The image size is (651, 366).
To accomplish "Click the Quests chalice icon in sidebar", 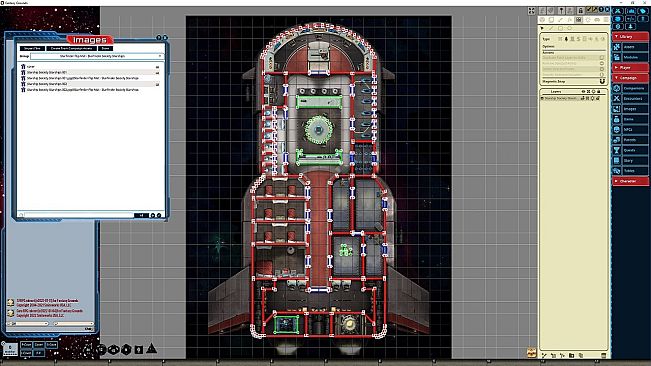I will coord(617,150).
